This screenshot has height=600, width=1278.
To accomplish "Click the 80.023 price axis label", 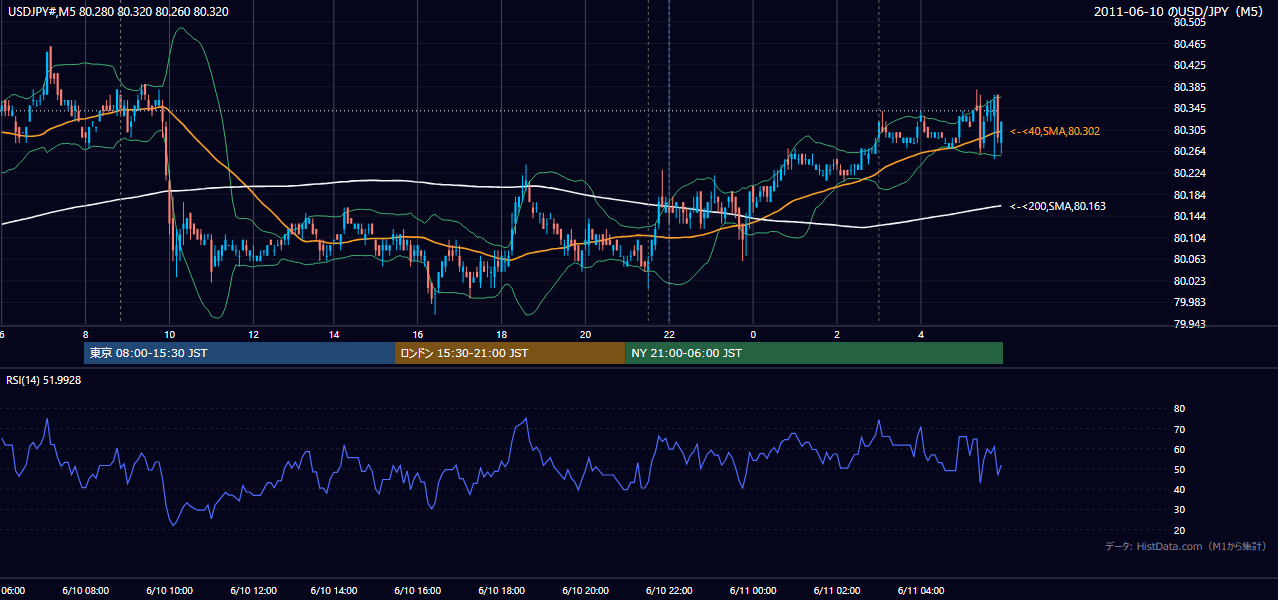I will (x=1189, y=281).
